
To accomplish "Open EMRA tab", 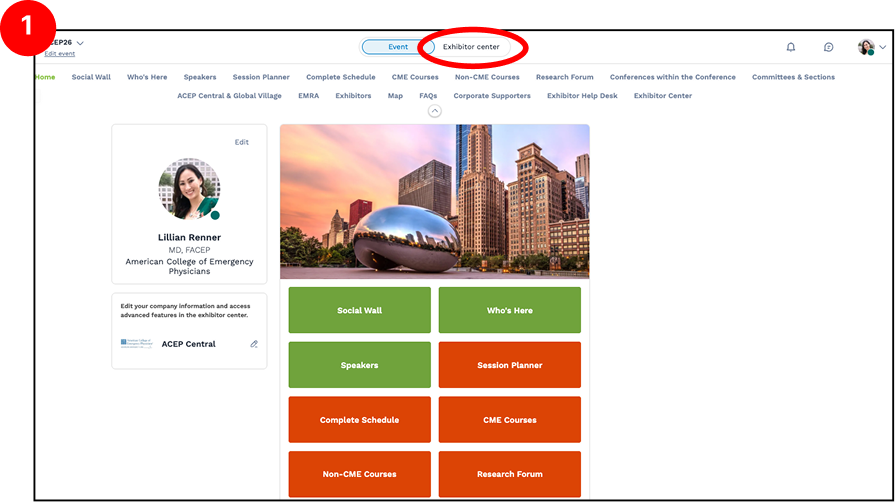I will click(308, 96).
